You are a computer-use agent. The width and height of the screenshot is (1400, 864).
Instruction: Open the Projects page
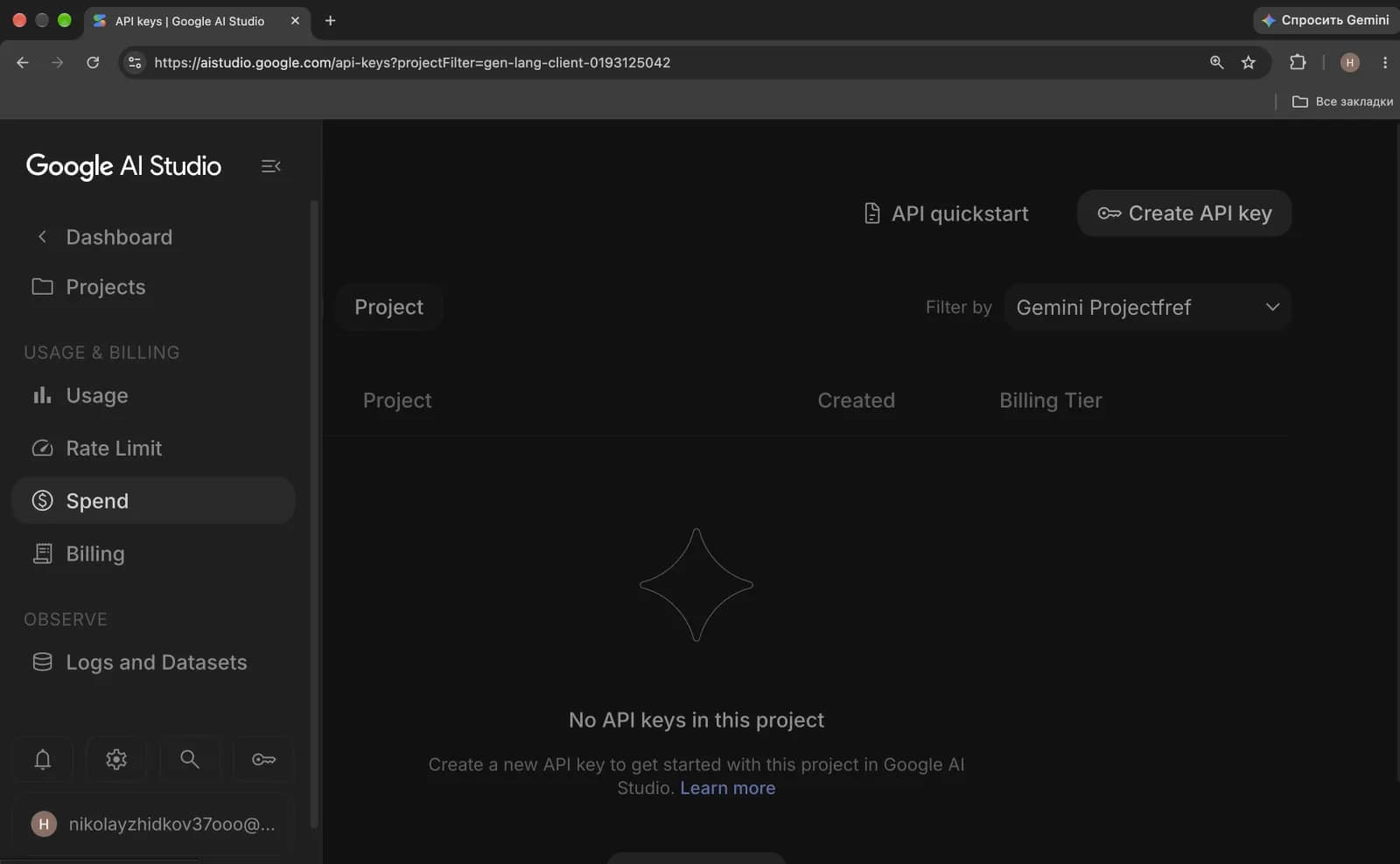(x=106, y=287)
